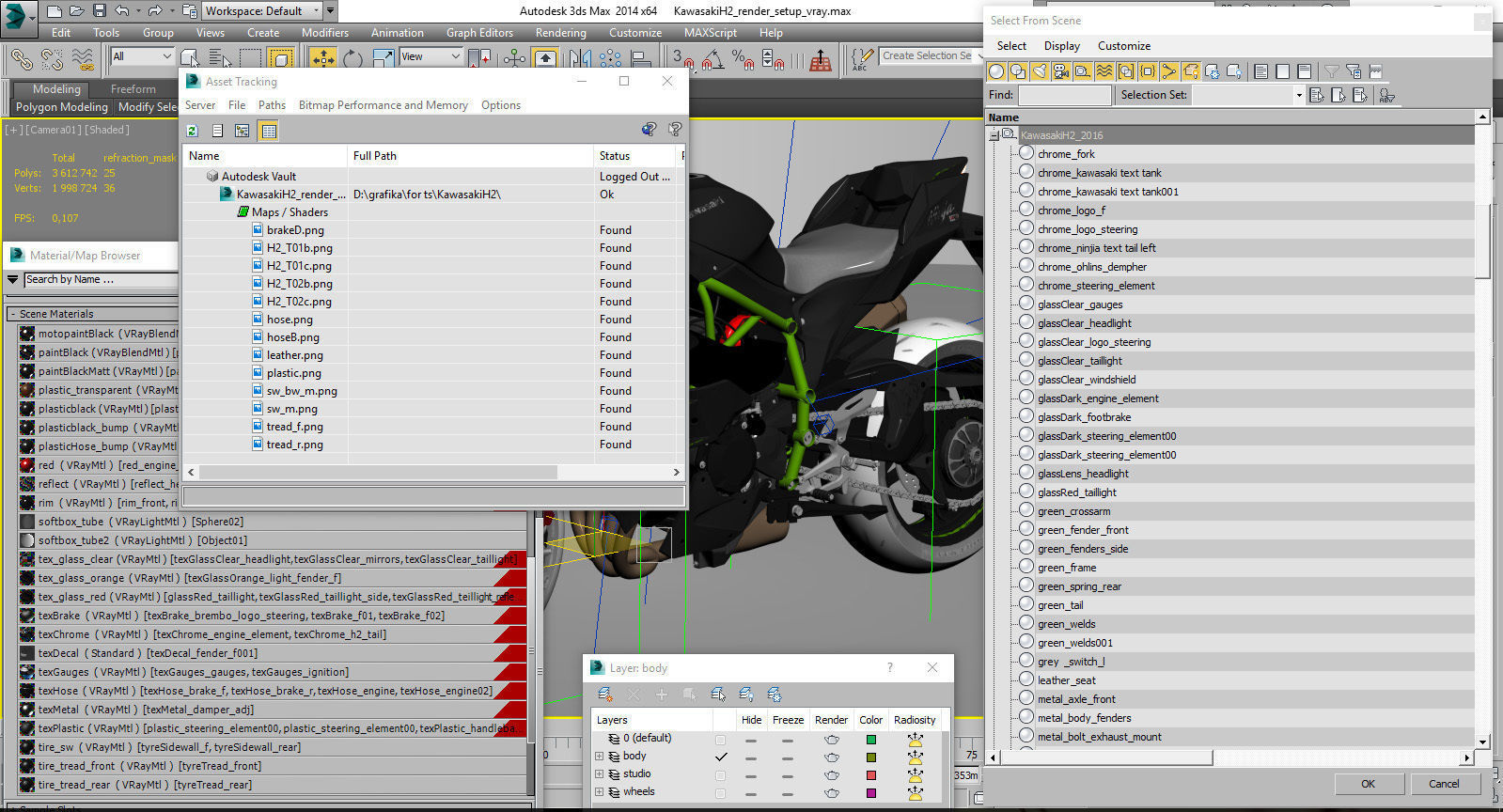Click the Freeze All Layers snowflake icon
Screen dimensions: 1503x812
coord(774,695)
